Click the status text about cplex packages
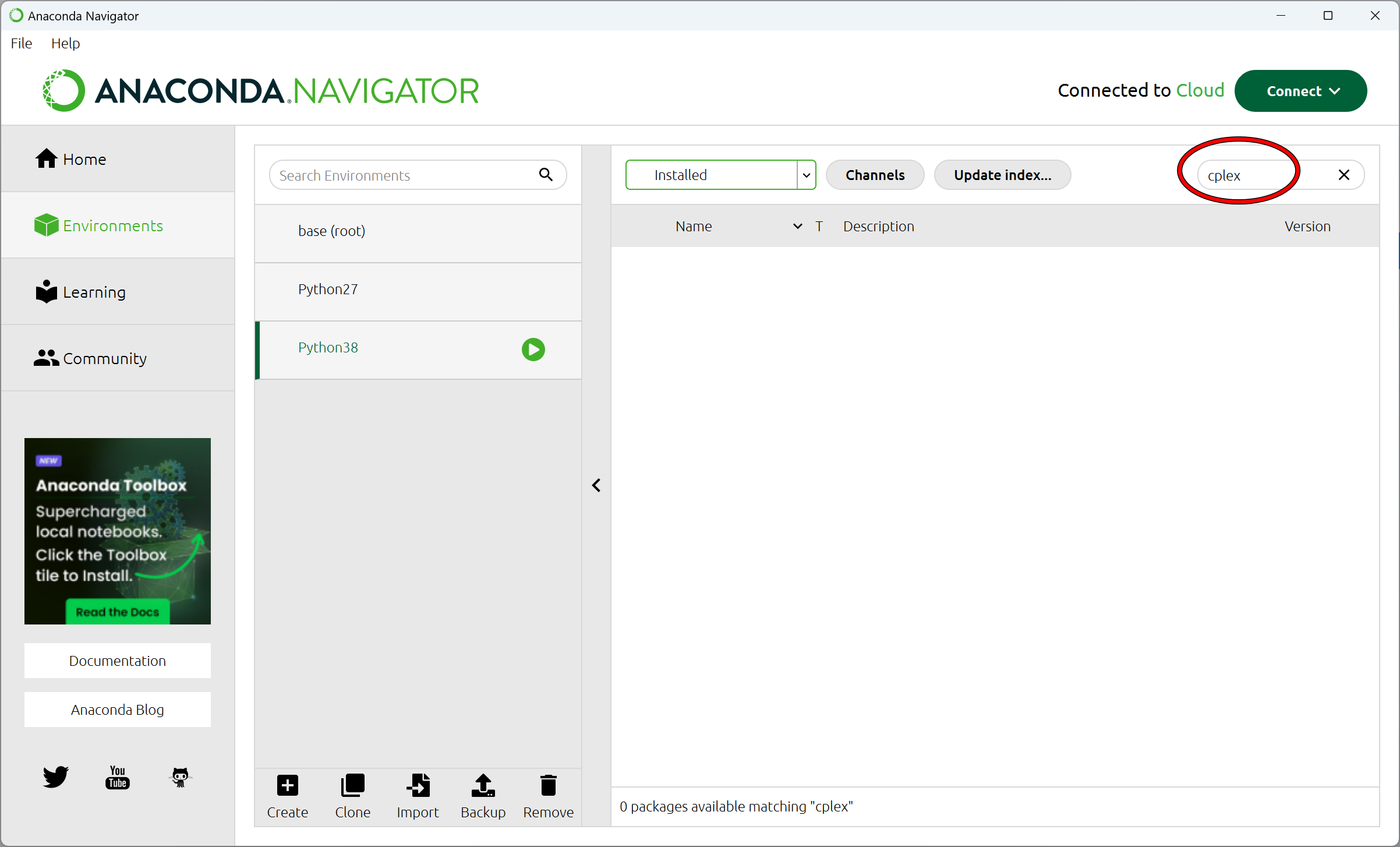Image resolution: width=1400 pixels, height=847 pixels. [x=736, y=806]
